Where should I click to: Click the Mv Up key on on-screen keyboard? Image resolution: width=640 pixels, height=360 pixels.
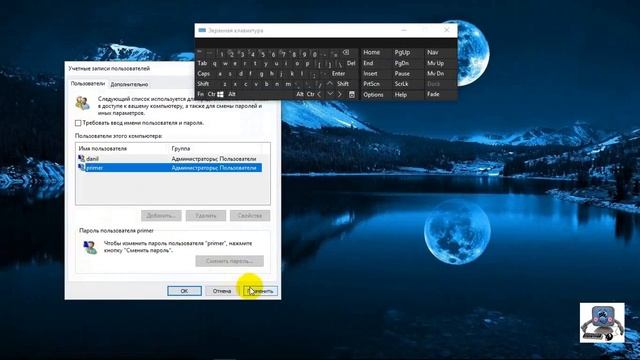click(436, 63)
